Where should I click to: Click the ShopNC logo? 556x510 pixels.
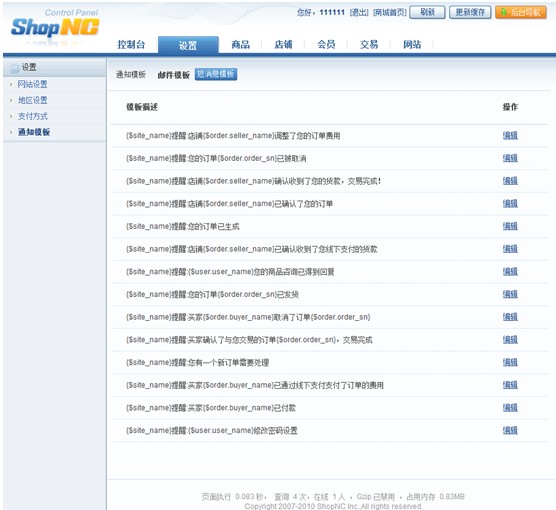coord(55,27)
